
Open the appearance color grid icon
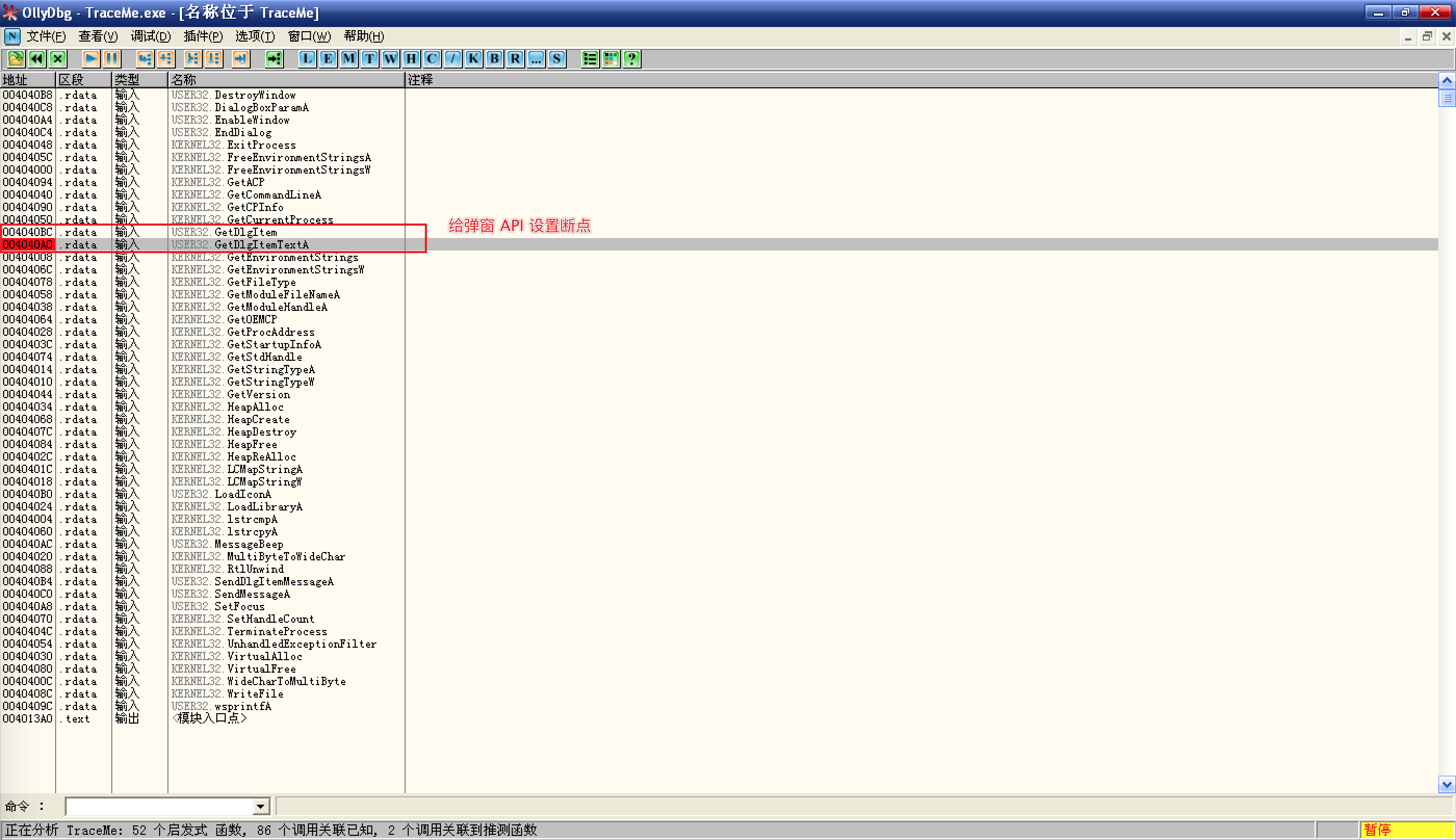[610, 58]
